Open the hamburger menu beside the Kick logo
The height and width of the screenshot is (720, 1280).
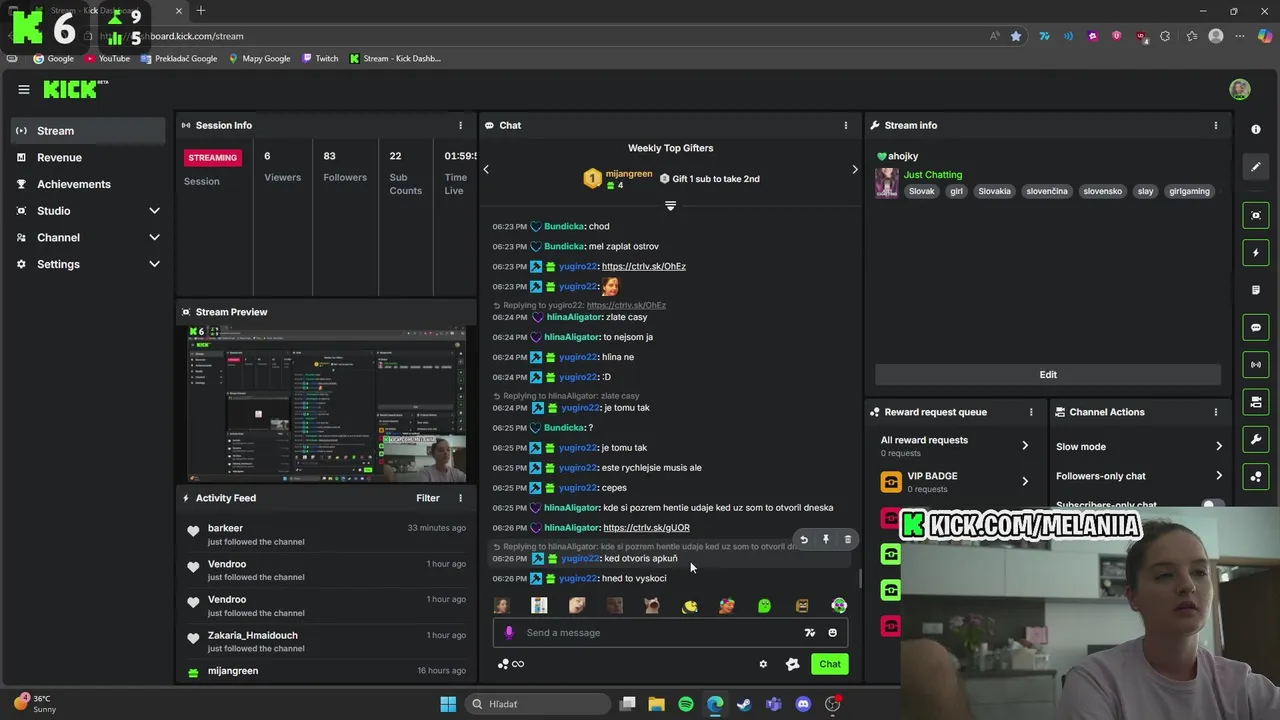point(23,89)
